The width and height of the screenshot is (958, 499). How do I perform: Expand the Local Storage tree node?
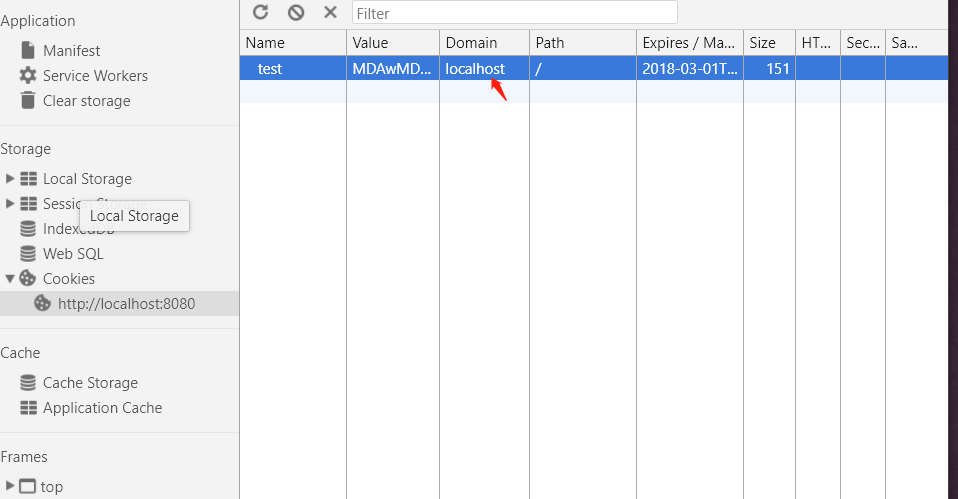pos(10,179)
